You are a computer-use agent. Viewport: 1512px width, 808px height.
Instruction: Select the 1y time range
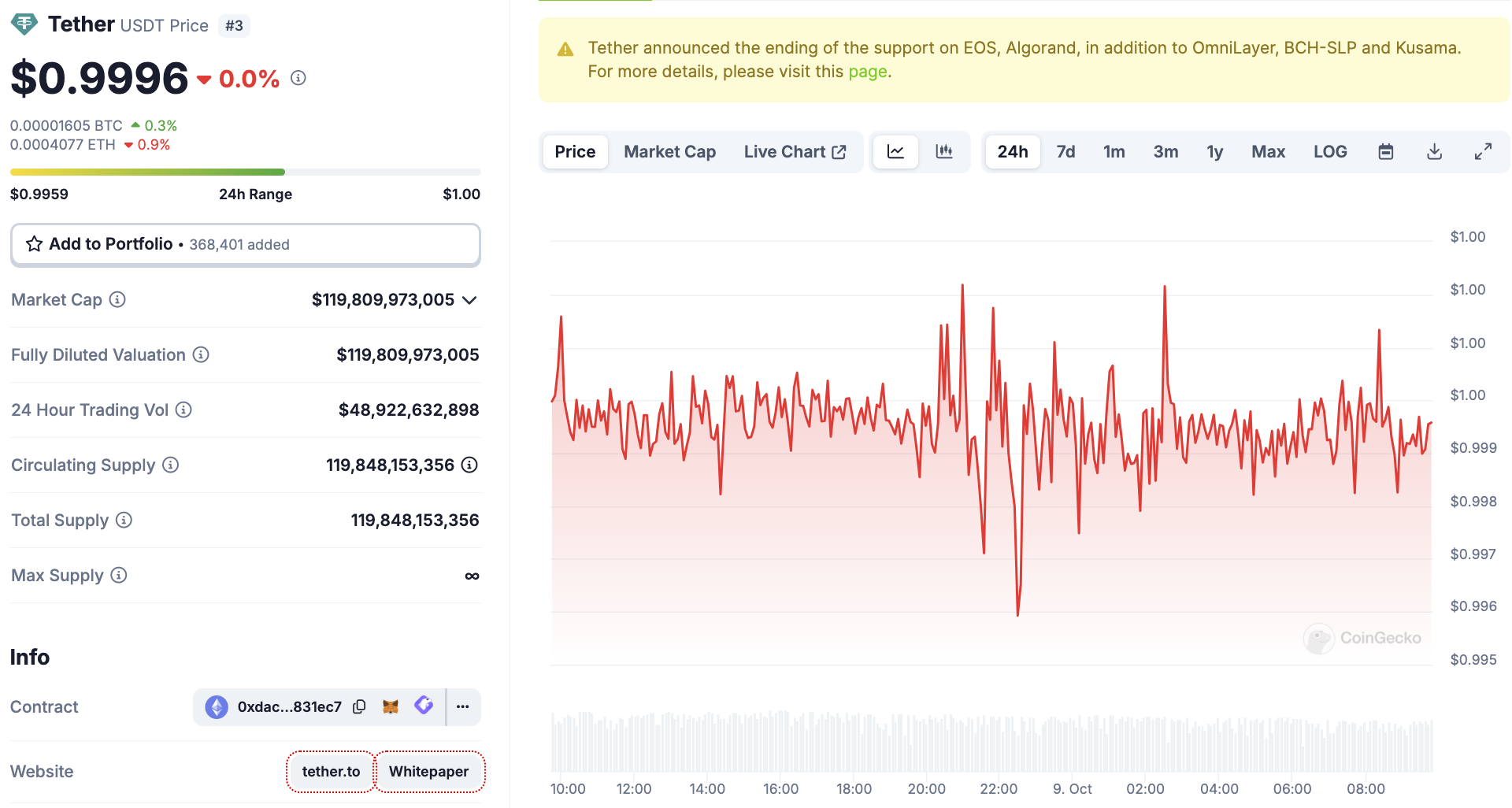click(1214, 152)
